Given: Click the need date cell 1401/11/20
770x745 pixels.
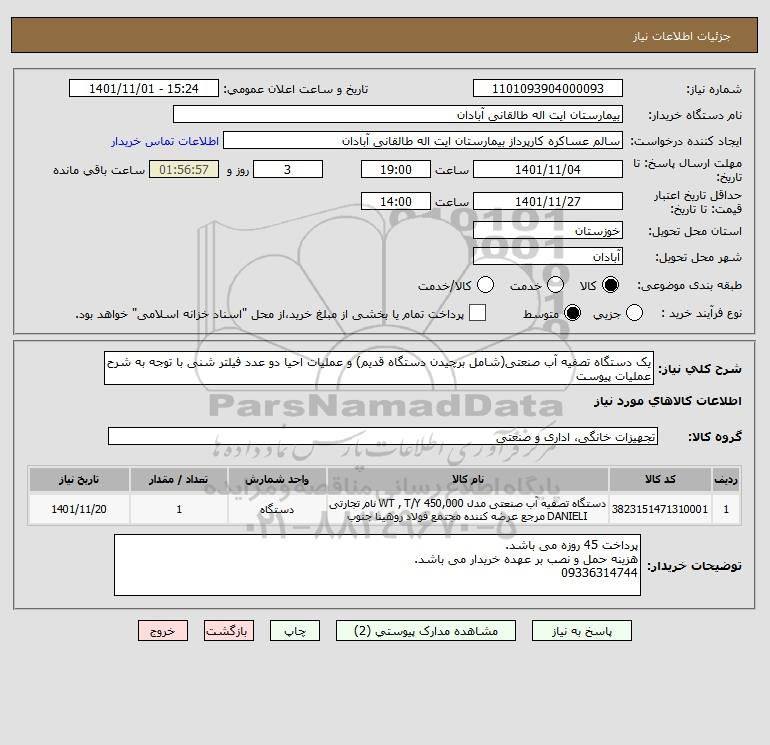Looking at the screenshot, I should 79,509.
